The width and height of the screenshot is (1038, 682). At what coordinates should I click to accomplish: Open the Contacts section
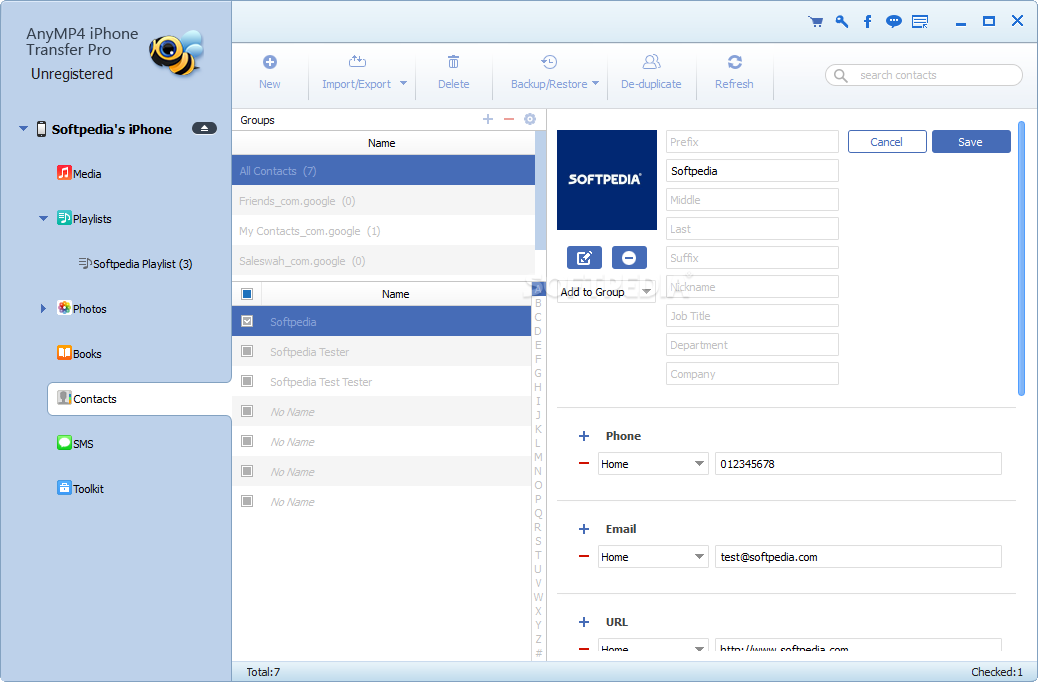pyautogui.click(x=140, y=399)
